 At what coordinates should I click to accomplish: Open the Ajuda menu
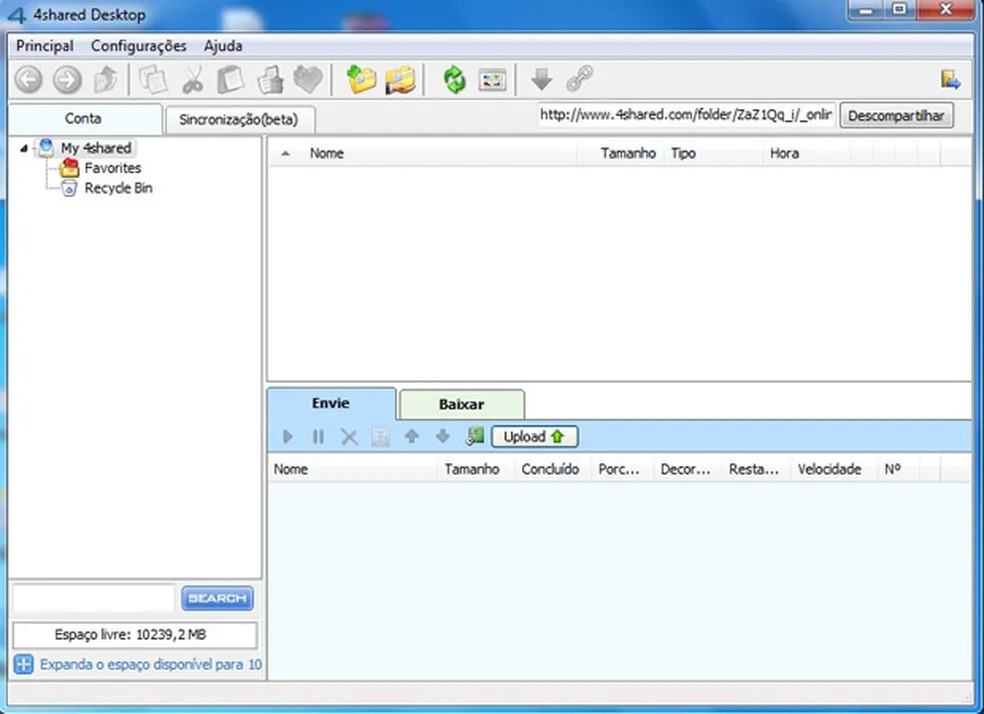click(223, 46)
